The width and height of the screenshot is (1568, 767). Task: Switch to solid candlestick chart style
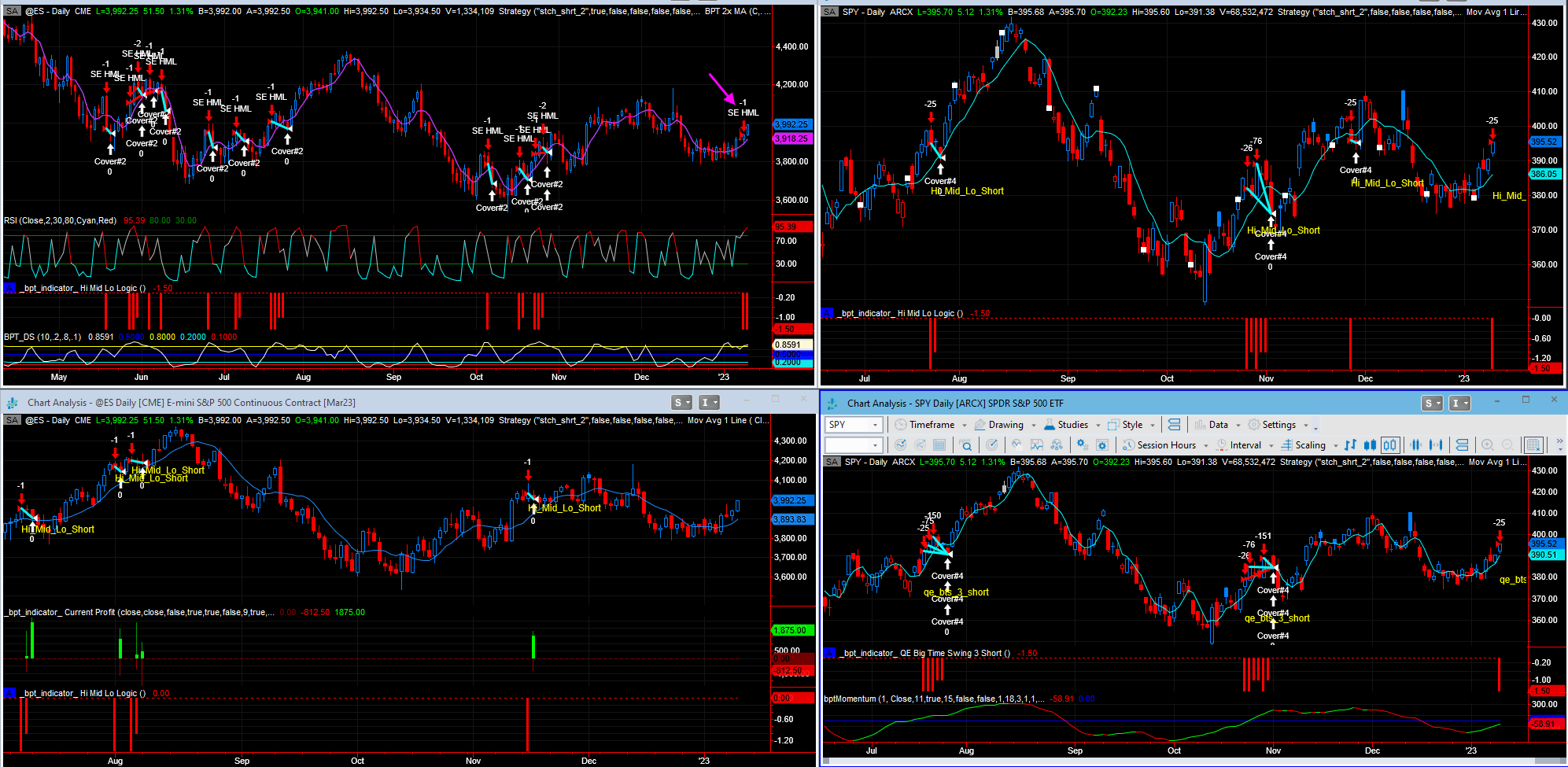click(x=1370, y=445)
